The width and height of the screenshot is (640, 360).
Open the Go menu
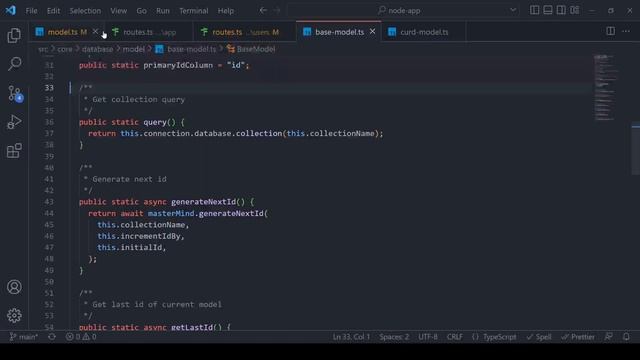click(141, 11)
